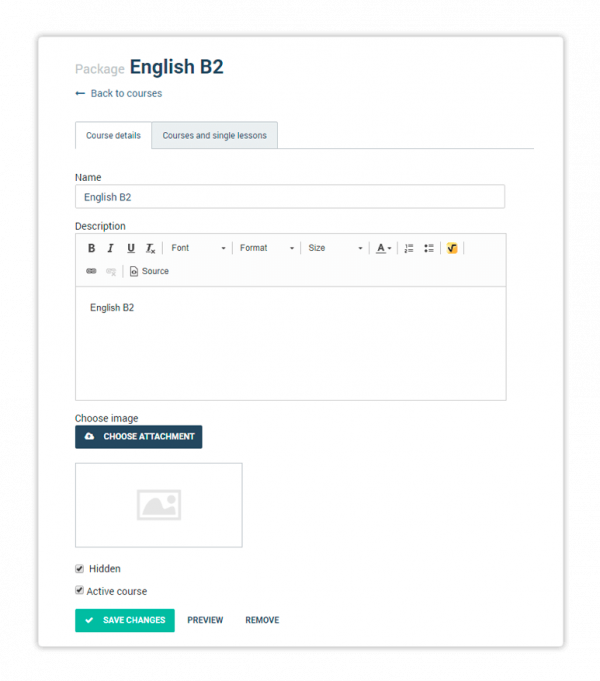Open the Size dropdown
This screenshot has height=681, width=600.
[335, 248]
